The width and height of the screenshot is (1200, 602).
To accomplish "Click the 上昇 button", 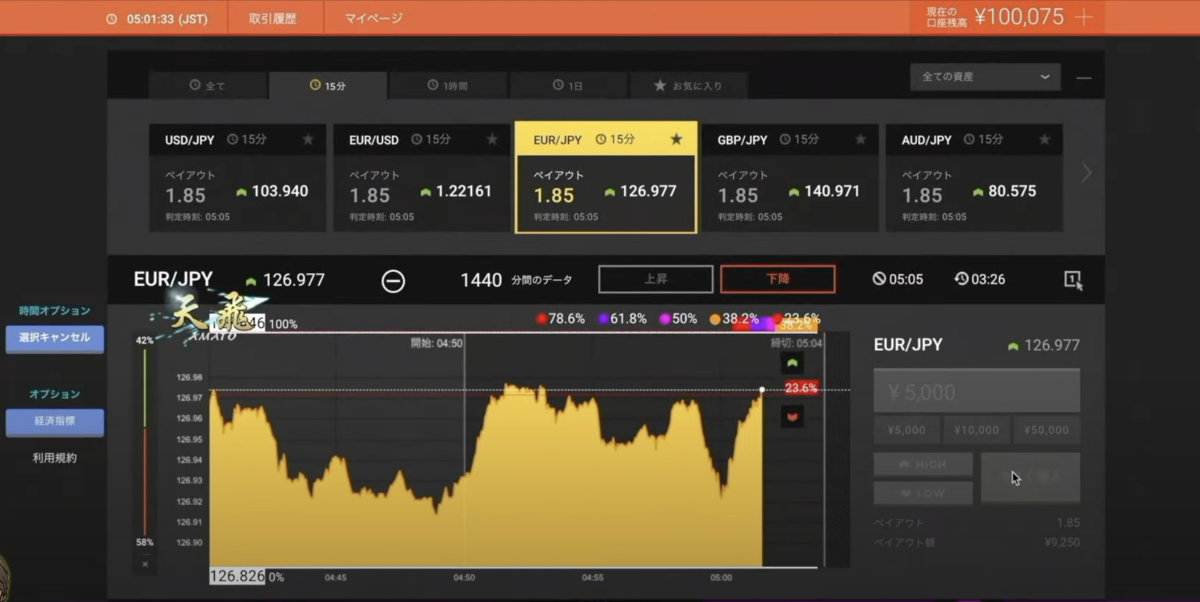I will pyautogui.click(x=656, y=279).
